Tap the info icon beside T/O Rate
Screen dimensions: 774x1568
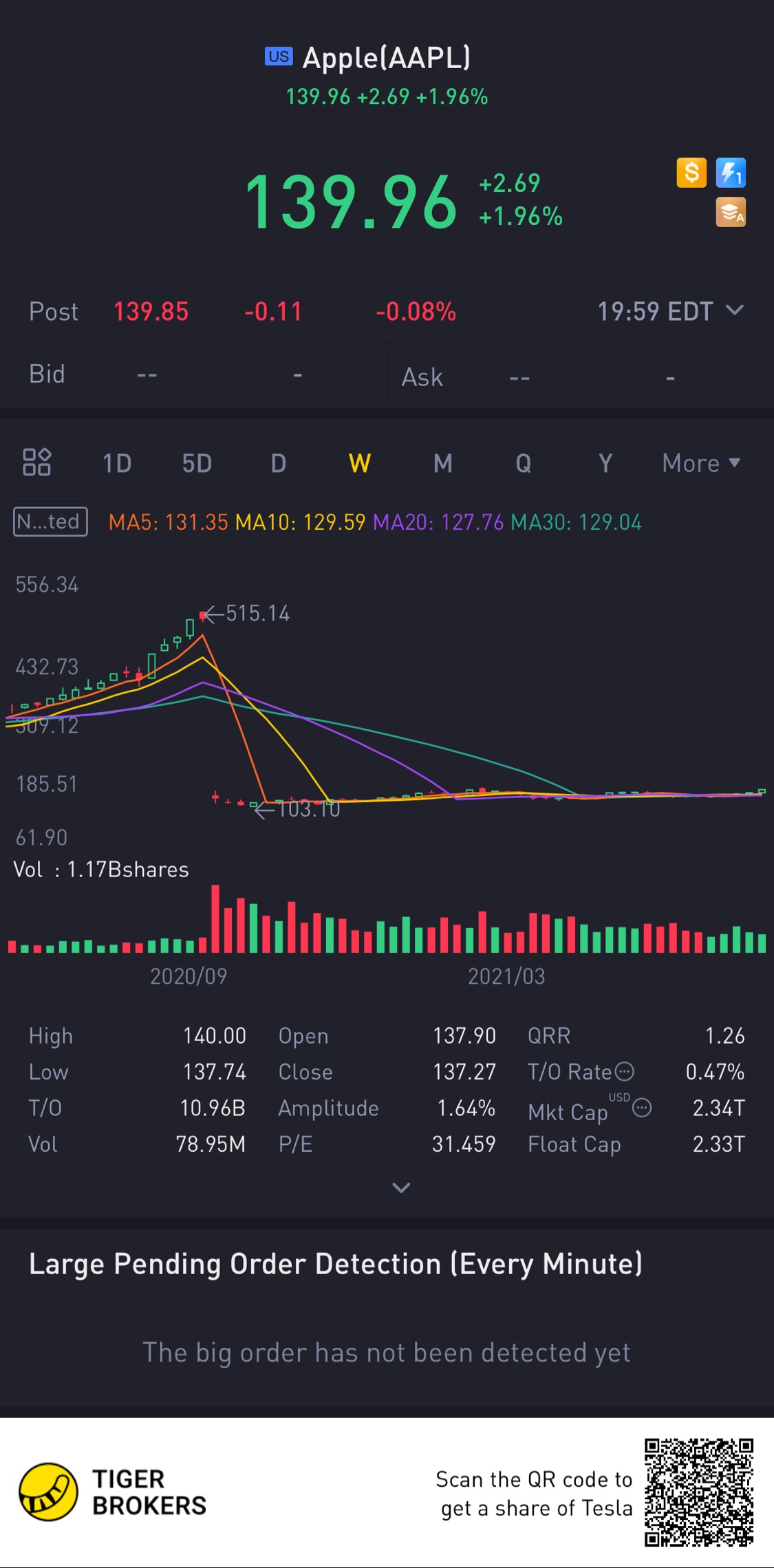624,1071
